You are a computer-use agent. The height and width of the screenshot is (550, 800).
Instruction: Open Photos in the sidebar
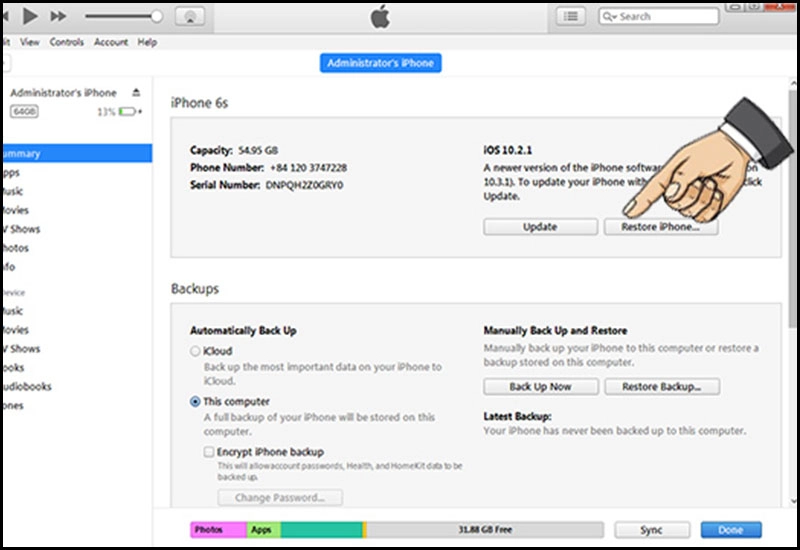pyautogui.click(x=15, y=248)
